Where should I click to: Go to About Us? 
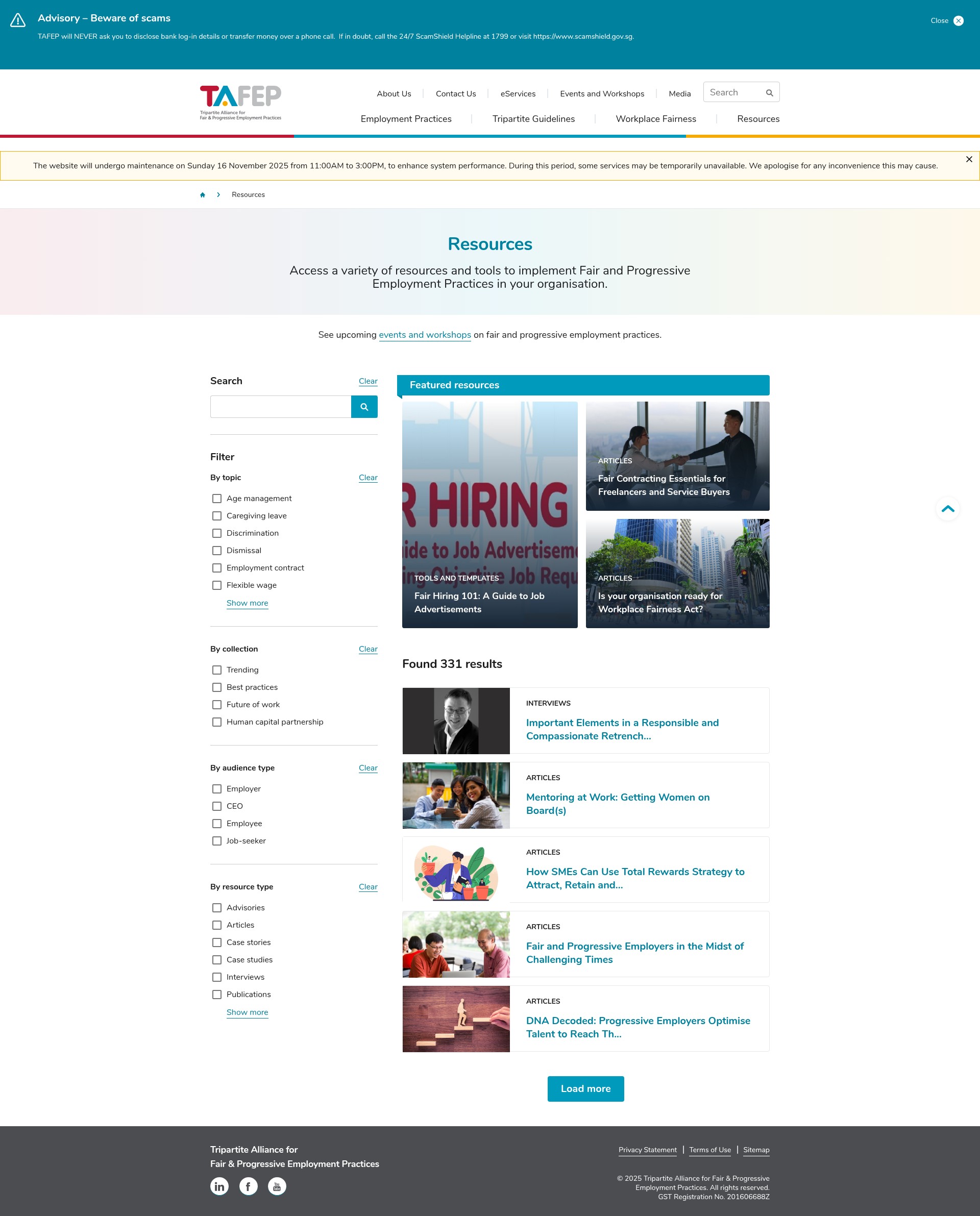(x=394, y=94)
